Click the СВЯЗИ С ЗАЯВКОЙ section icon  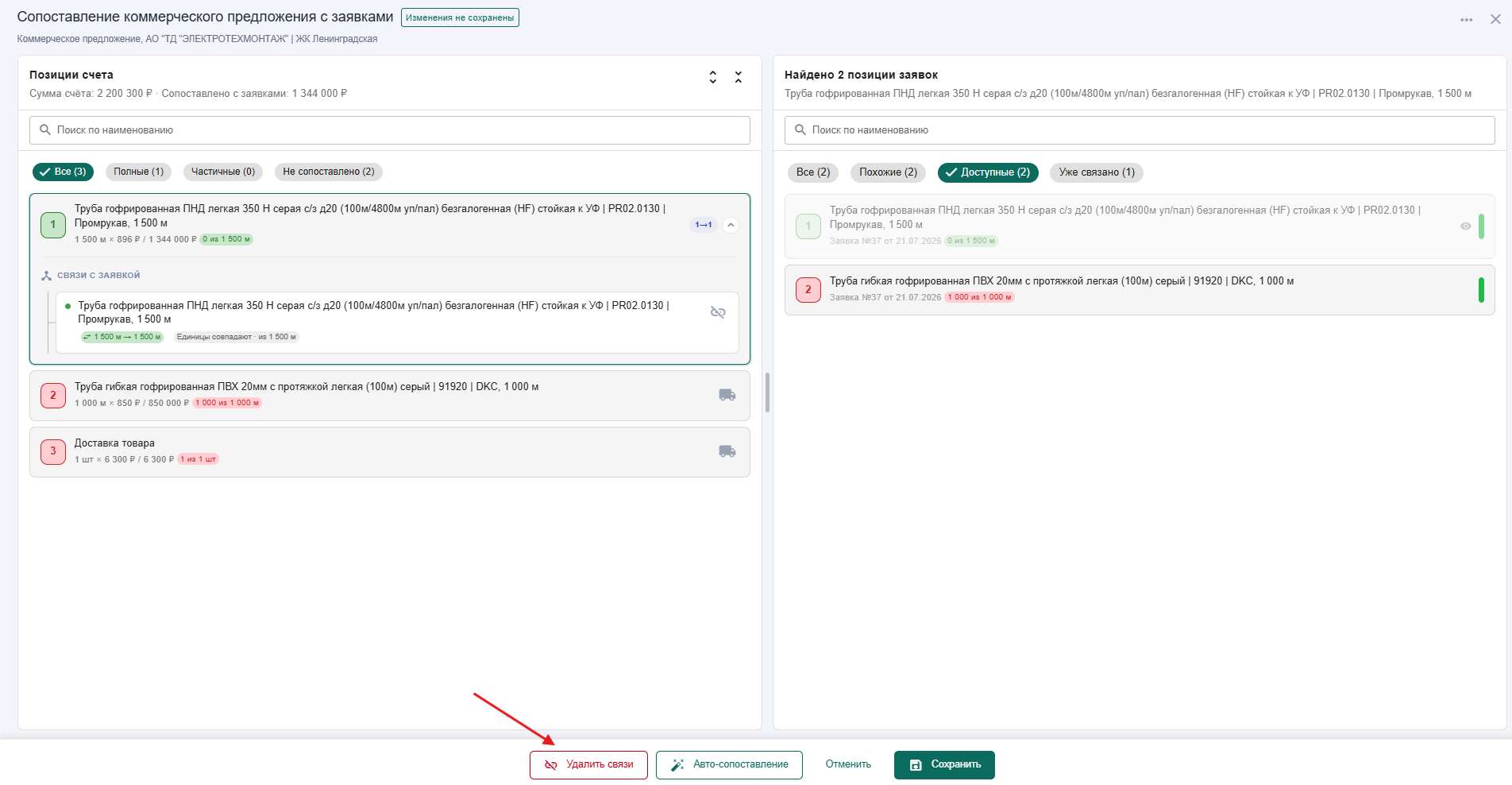click(46, 276)
